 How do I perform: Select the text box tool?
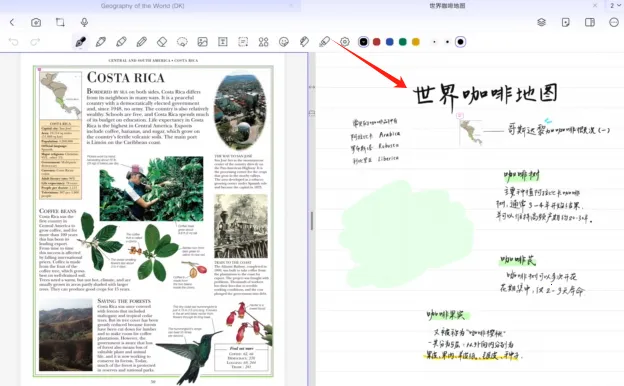click(223, 42)
